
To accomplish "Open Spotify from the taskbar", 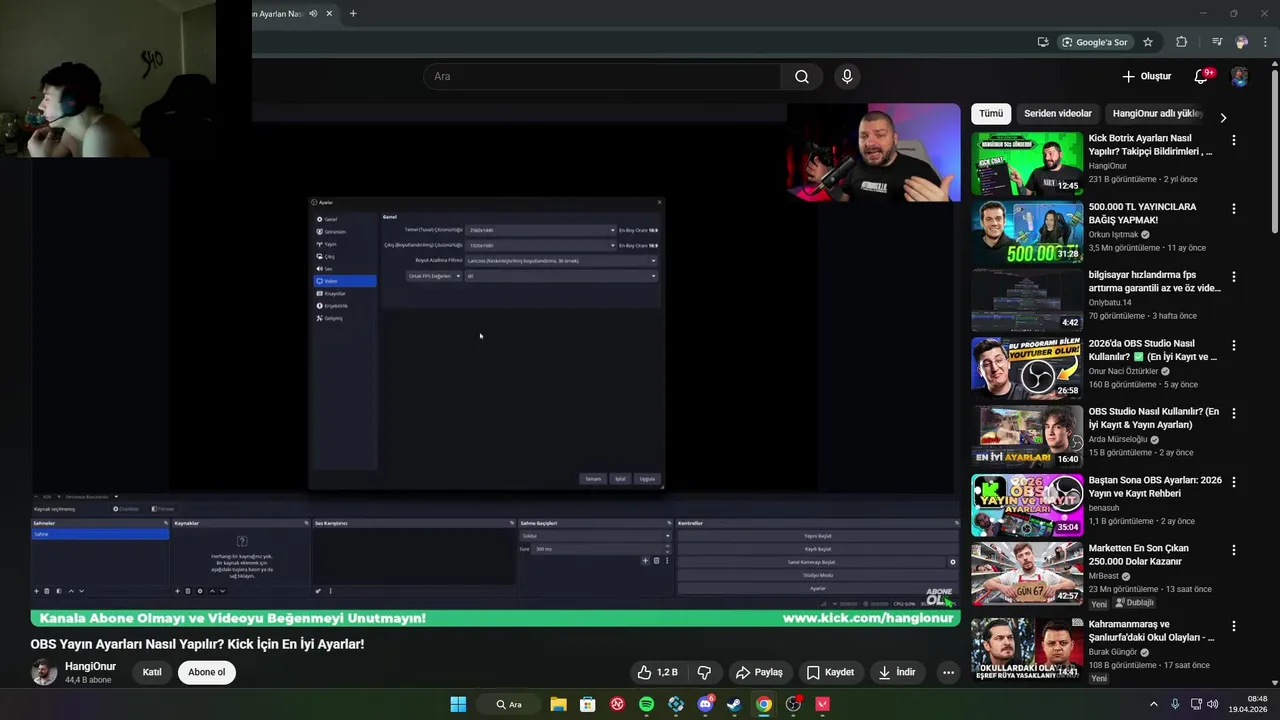I will pos(646,704).
